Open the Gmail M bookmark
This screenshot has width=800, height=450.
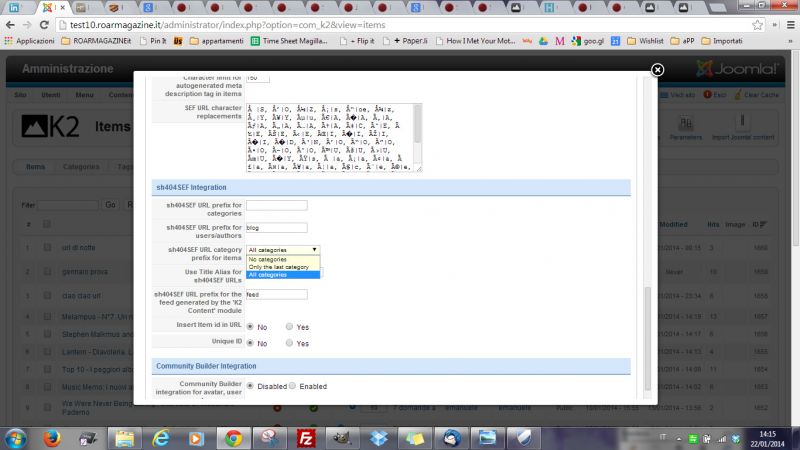[x=560, y=41]
